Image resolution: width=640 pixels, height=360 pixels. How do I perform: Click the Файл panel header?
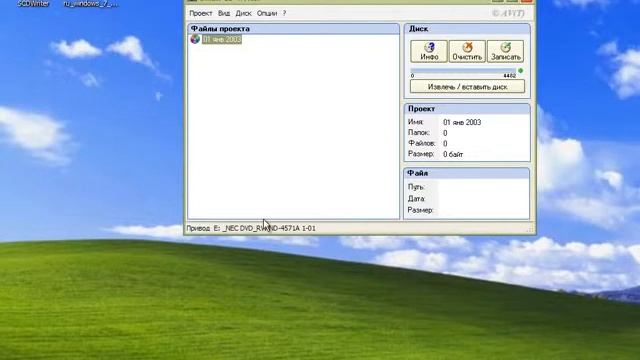pyautogui.click(x=467, y=173)
